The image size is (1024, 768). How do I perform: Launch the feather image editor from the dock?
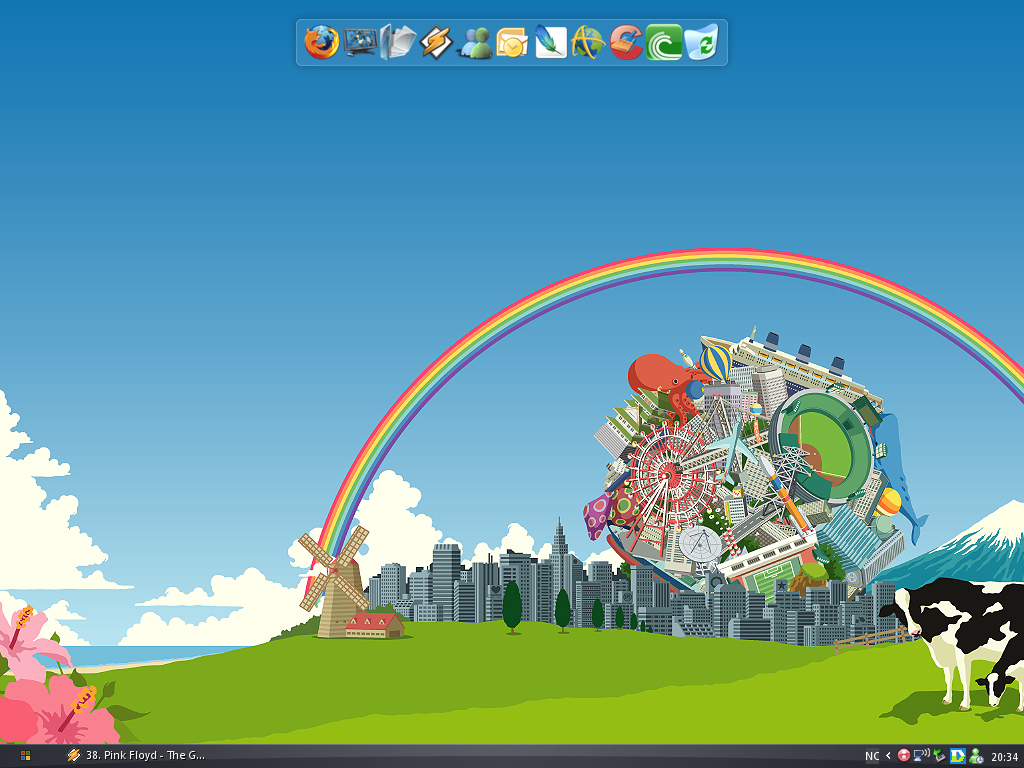pos(548,44)
